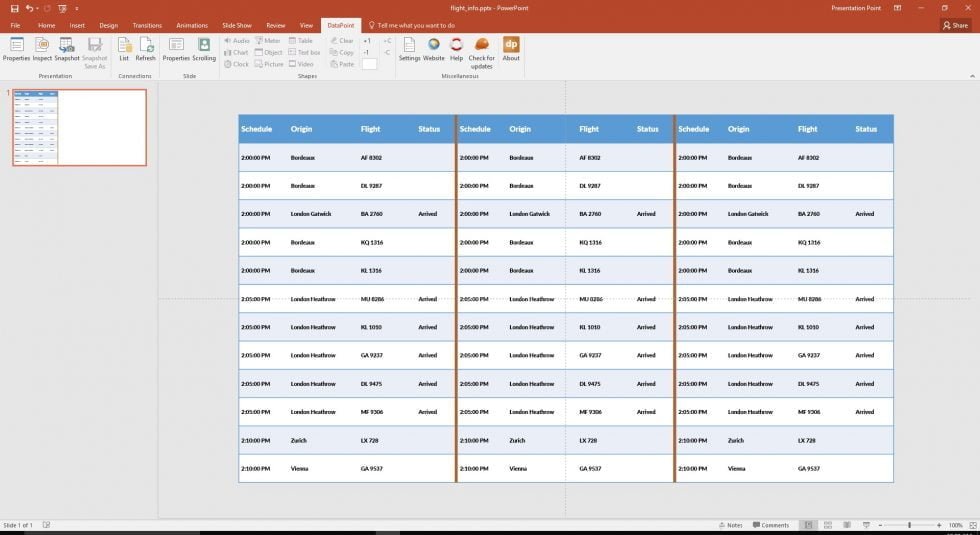Refresh the data connections
Viewport: 980px width, 535px height.
coord(146,49)
